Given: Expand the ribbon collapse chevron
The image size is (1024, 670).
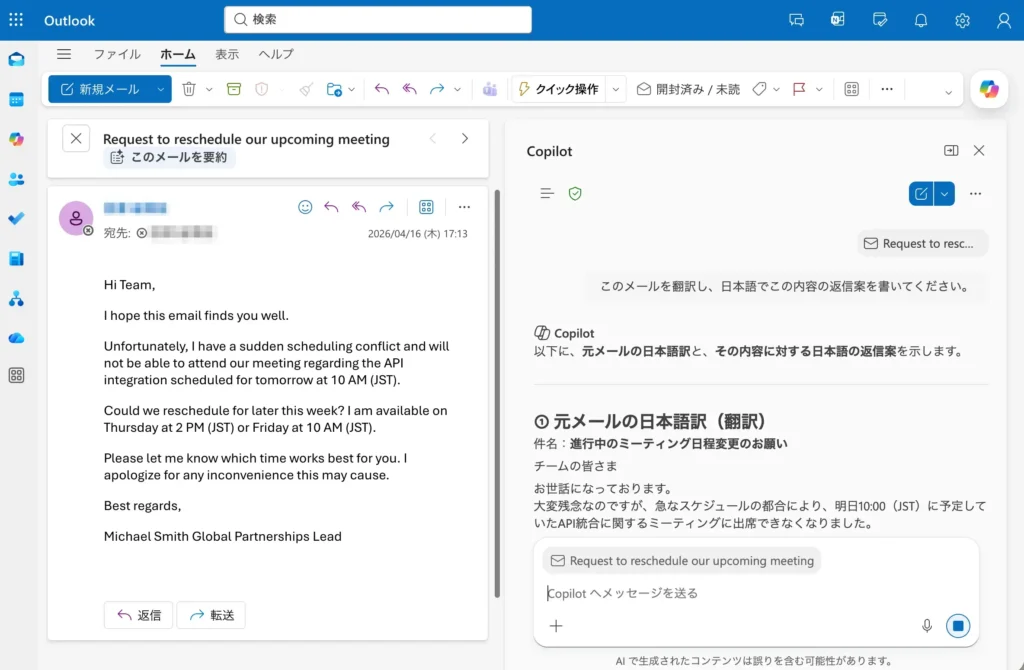Looking at the screenshot, I should [x=948, y=93].
